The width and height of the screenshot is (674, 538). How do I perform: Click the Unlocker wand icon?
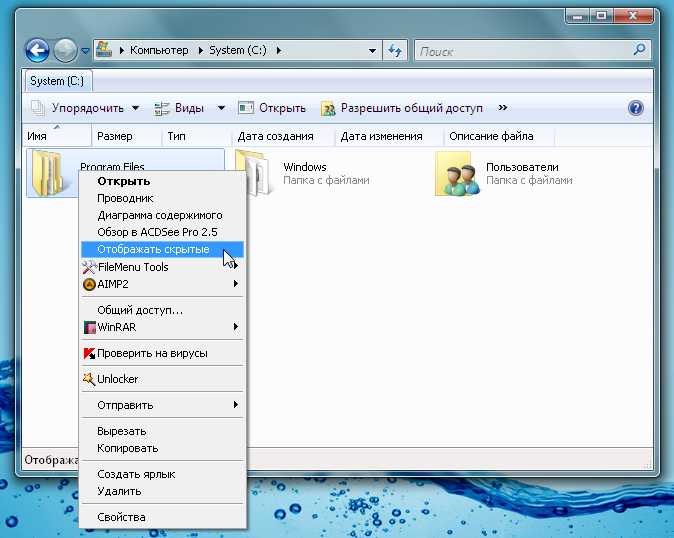[89, 379]
